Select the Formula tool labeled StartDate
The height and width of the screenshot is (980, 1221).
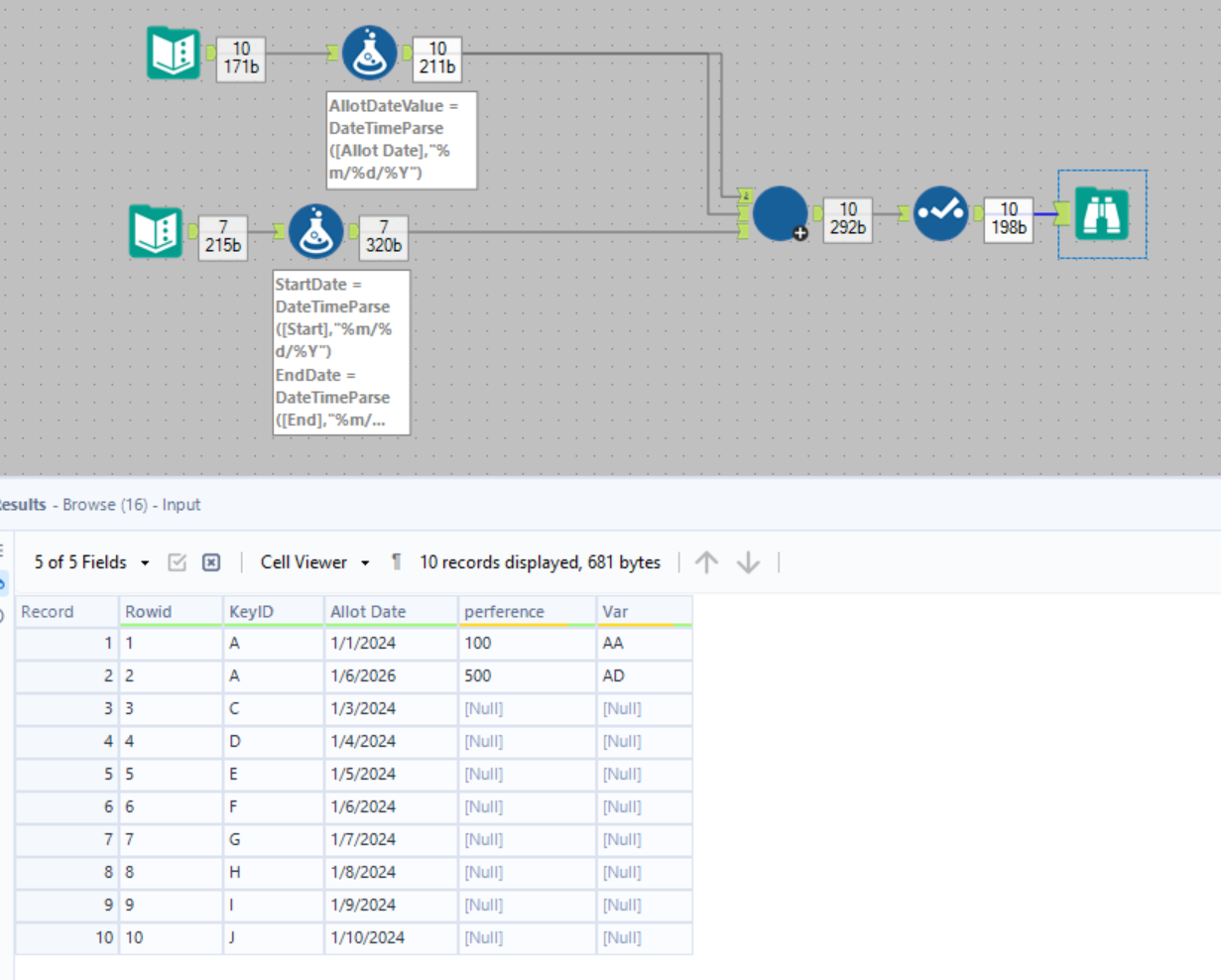tap(315, 232)
